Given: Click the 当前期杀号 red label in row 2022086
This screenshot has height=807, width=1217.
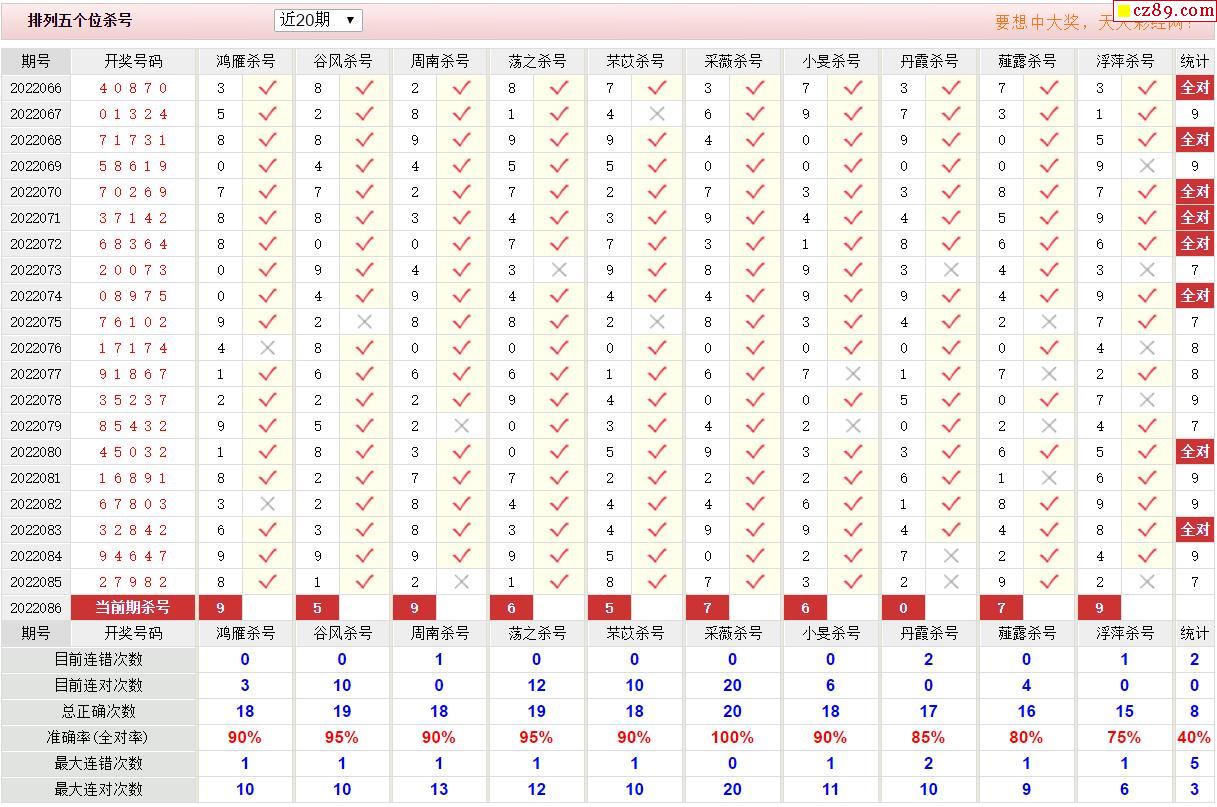Looking at the screenshot, I should [133, 607].
